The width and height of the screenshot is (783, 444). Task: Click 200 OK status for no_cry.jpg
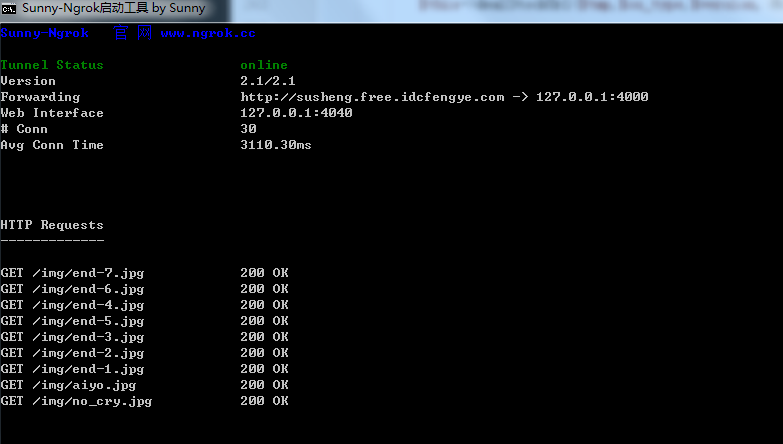coord(264,401)
